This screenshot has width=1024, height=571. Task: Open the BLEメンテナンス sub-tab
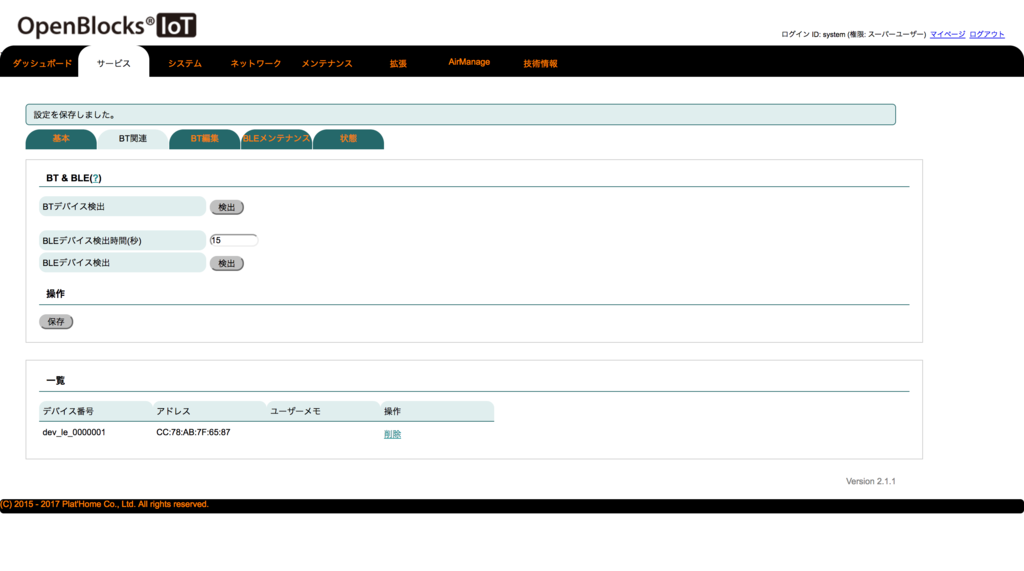(x=276, y=139)
